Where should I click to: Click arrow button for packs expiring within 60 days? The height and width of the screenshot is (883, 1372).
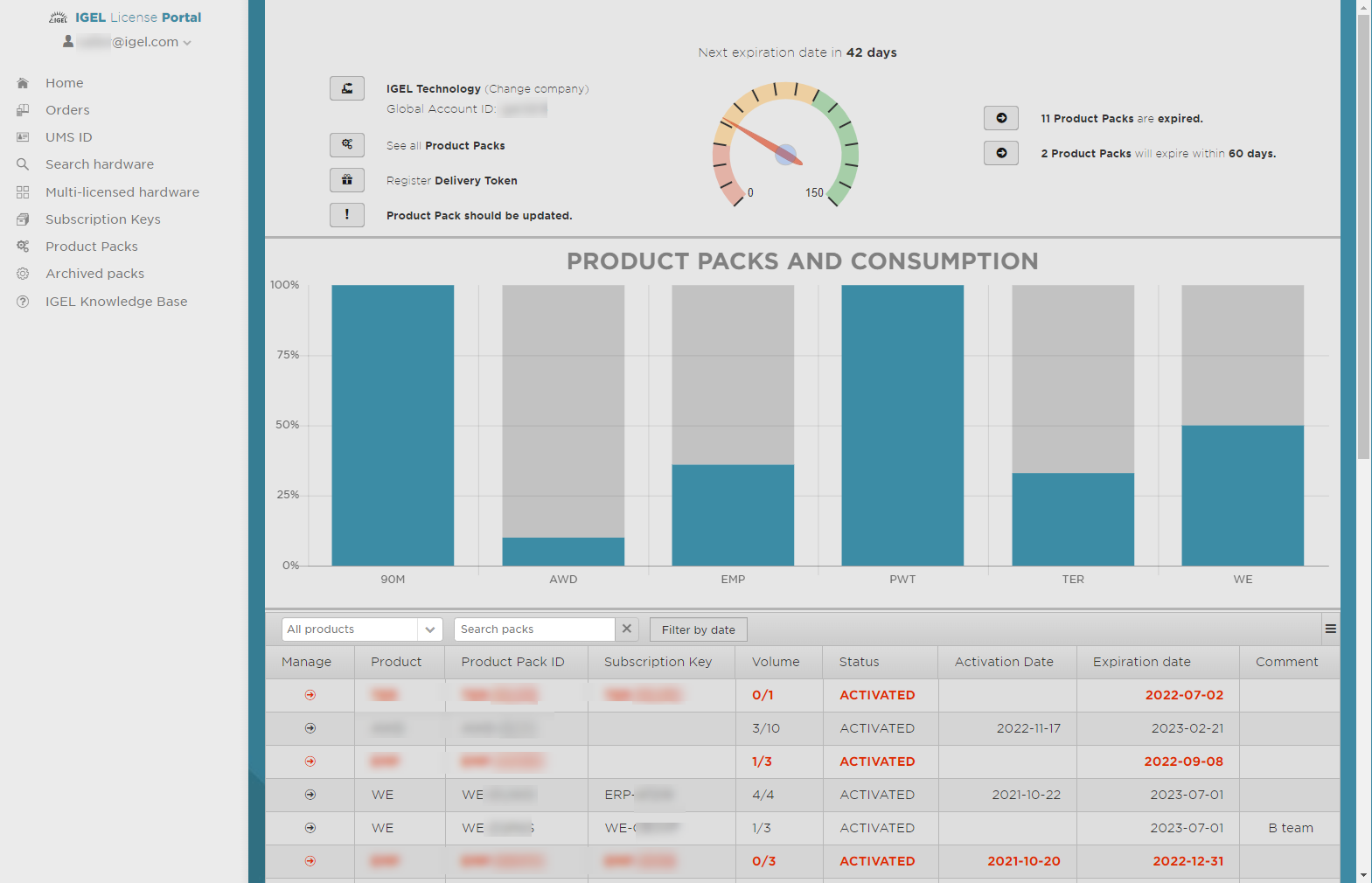coord(1000,153)
